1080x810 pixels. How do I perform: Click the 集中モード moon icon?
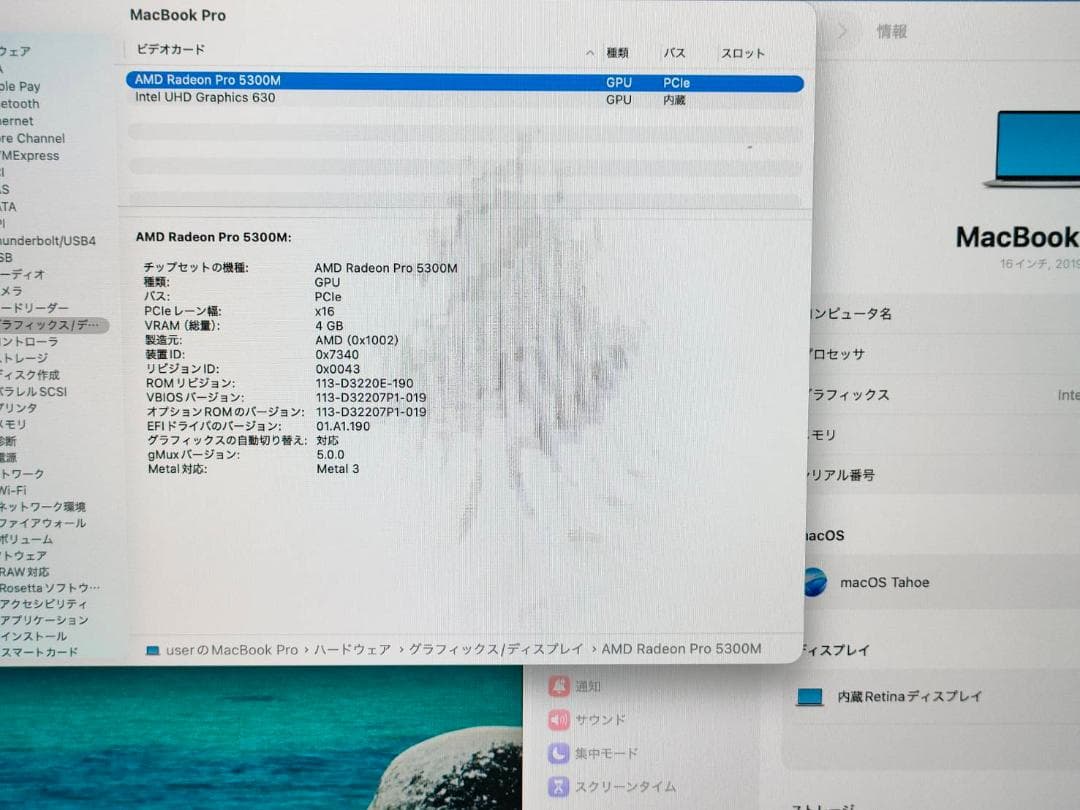[x=559, y=753]
